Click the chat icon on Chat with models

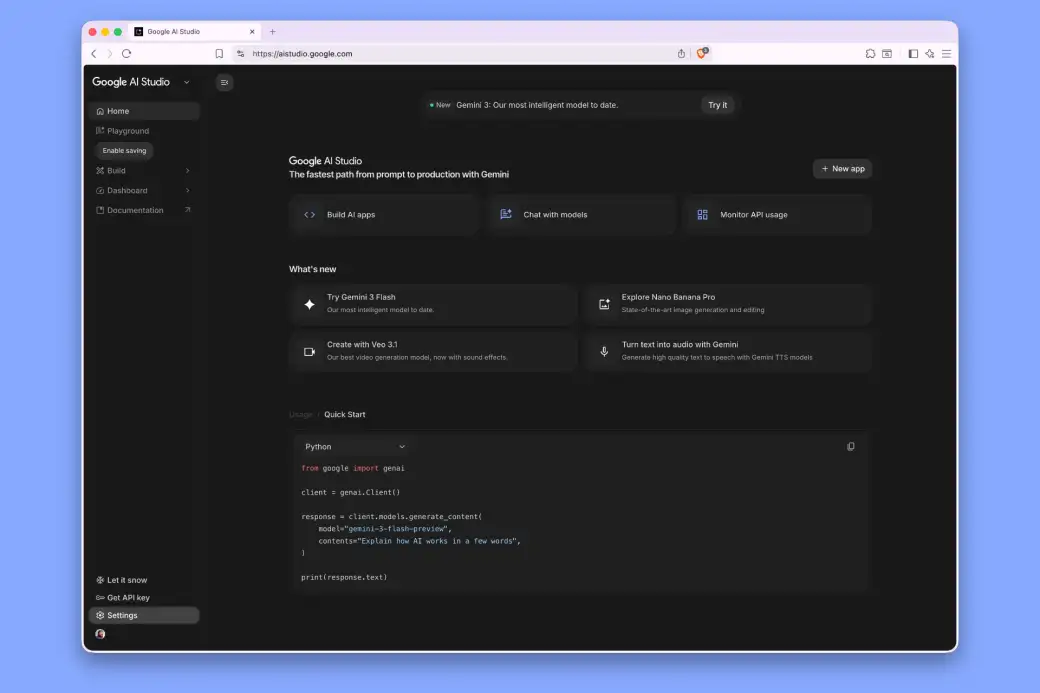click(x=505, y=214)
